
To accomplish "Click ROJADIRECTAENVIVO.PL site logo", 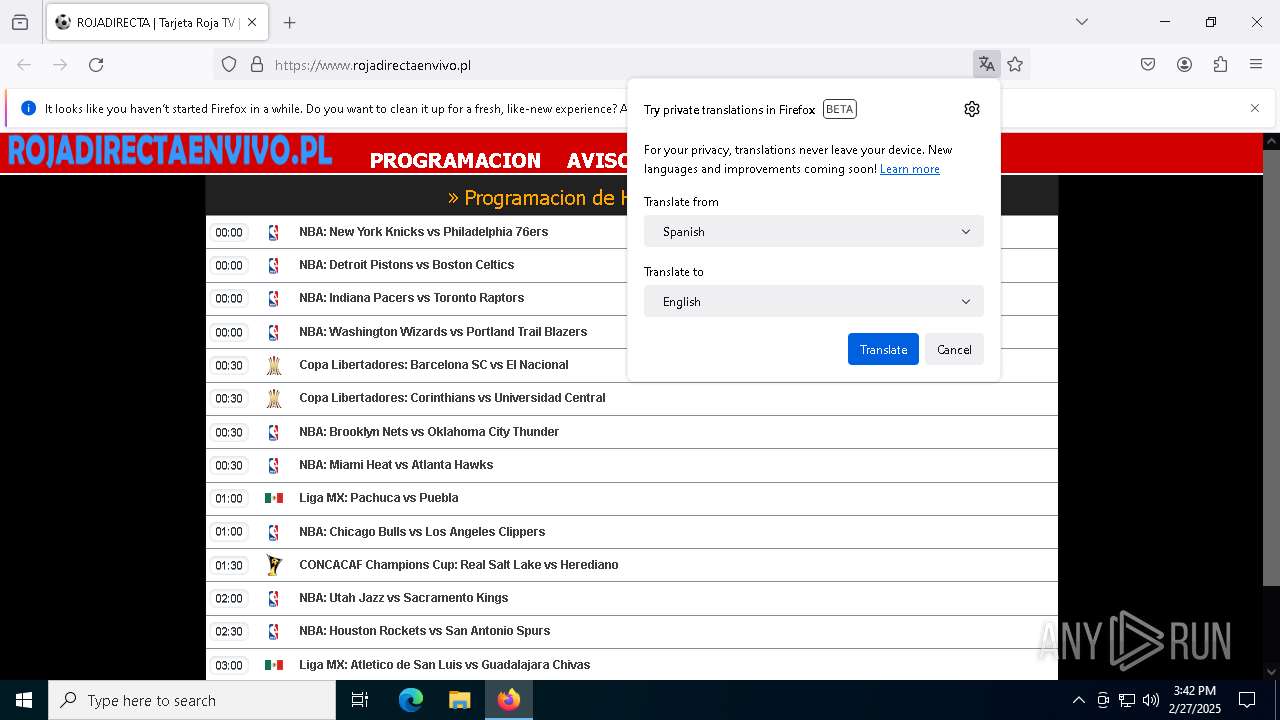I will tap(170, 151).
